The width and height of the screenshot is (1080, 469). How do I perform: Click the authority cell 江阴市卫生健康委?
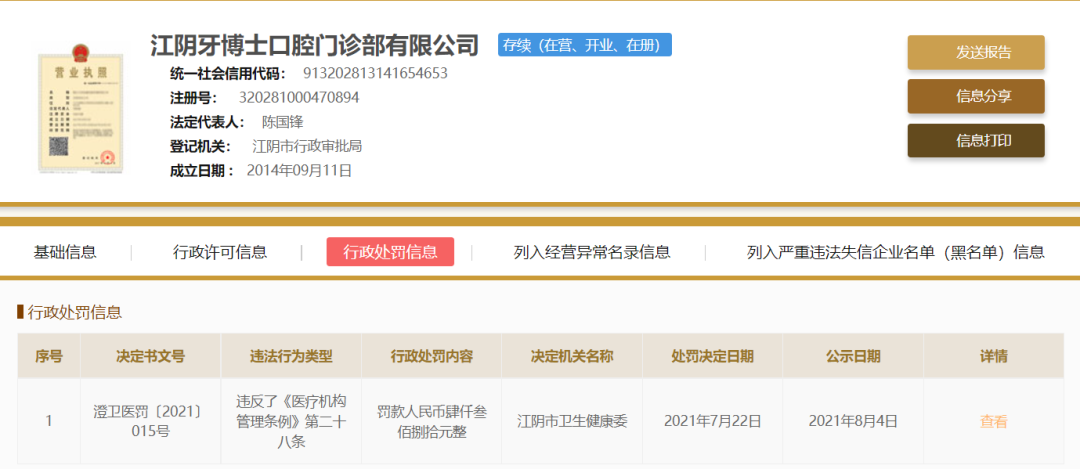tap(572, 421)
